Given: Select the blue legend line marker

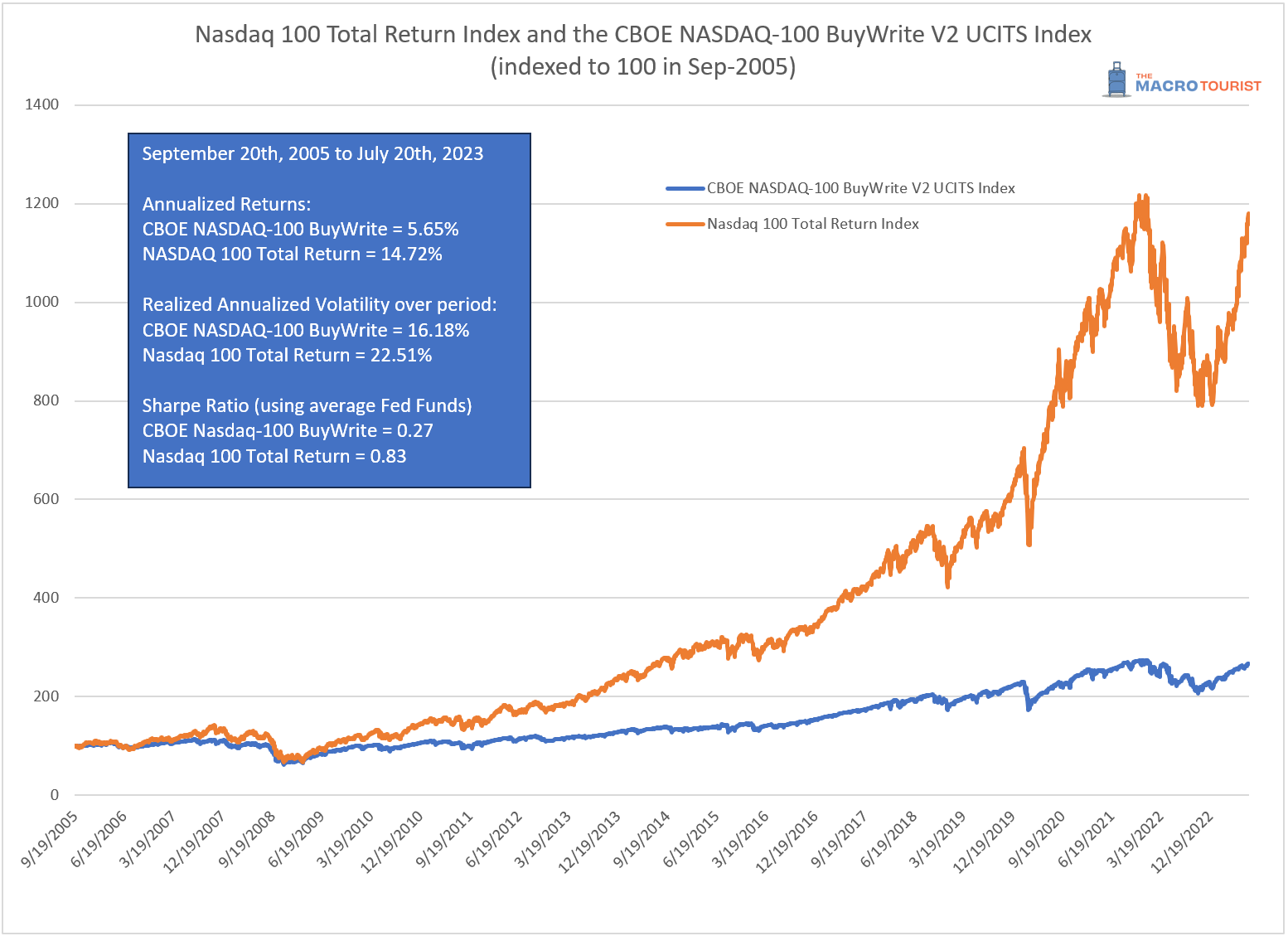Looking at the screenshot, I should [x=685, y=188].
